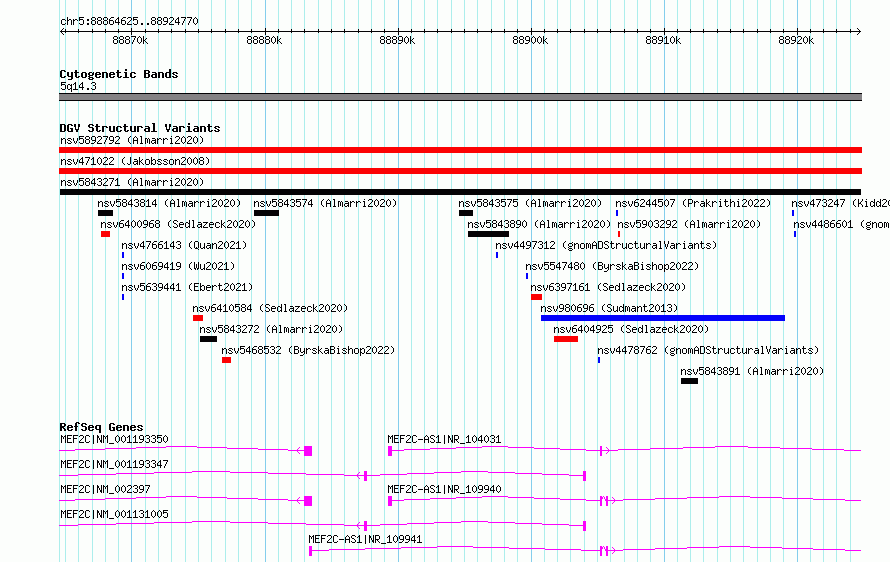The height and width of the screenshot is (562, 890).
Task: Open nsv6244507 (Prakrithi2022) label
Action: pyautogui.click(x=694, y=203)
